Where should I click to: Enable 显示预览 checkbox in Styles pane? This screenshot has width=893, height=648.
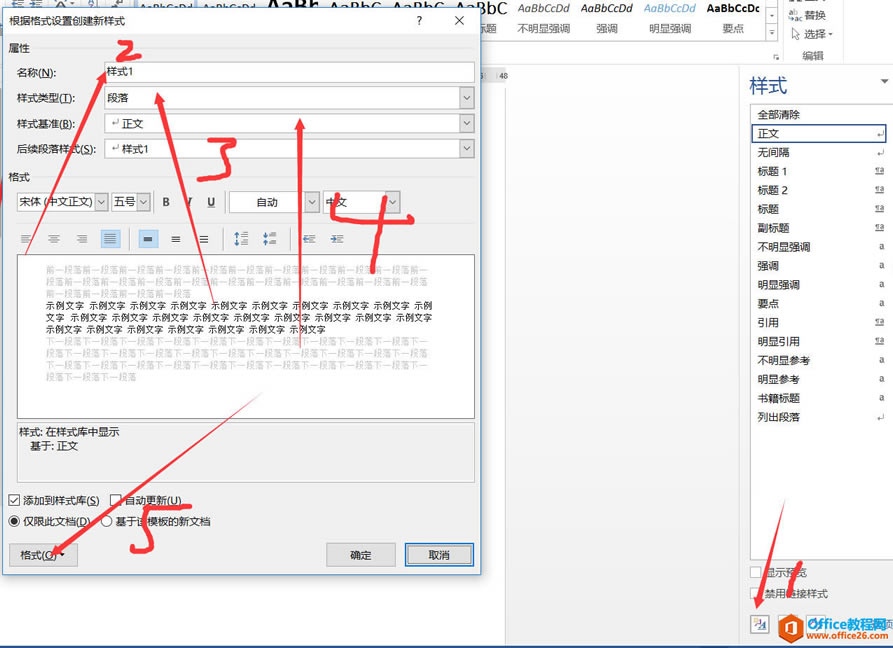[756, 572]
